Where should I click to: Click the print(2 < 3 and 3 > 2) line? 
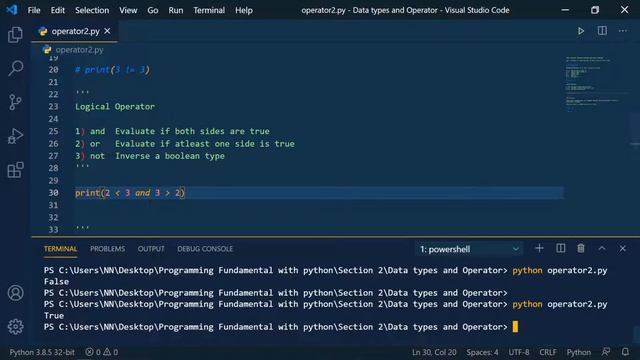point(130,193)
